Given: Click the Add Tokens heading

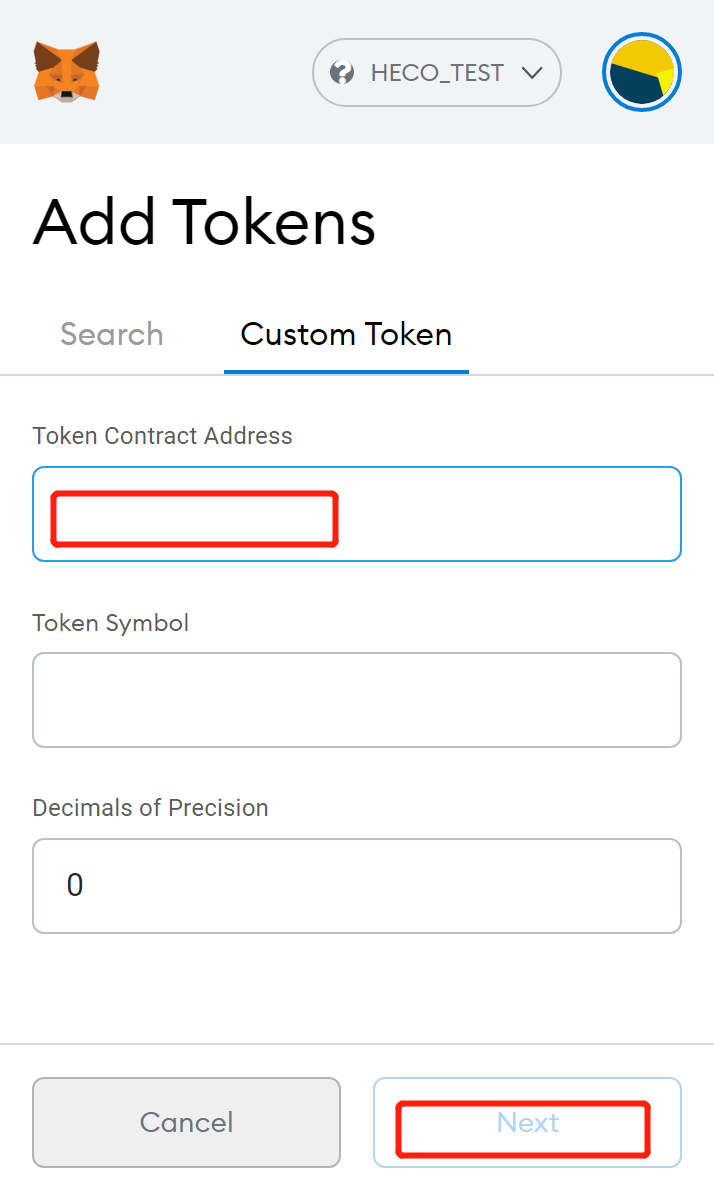Looking at the screenshot, I should [204, 222].
